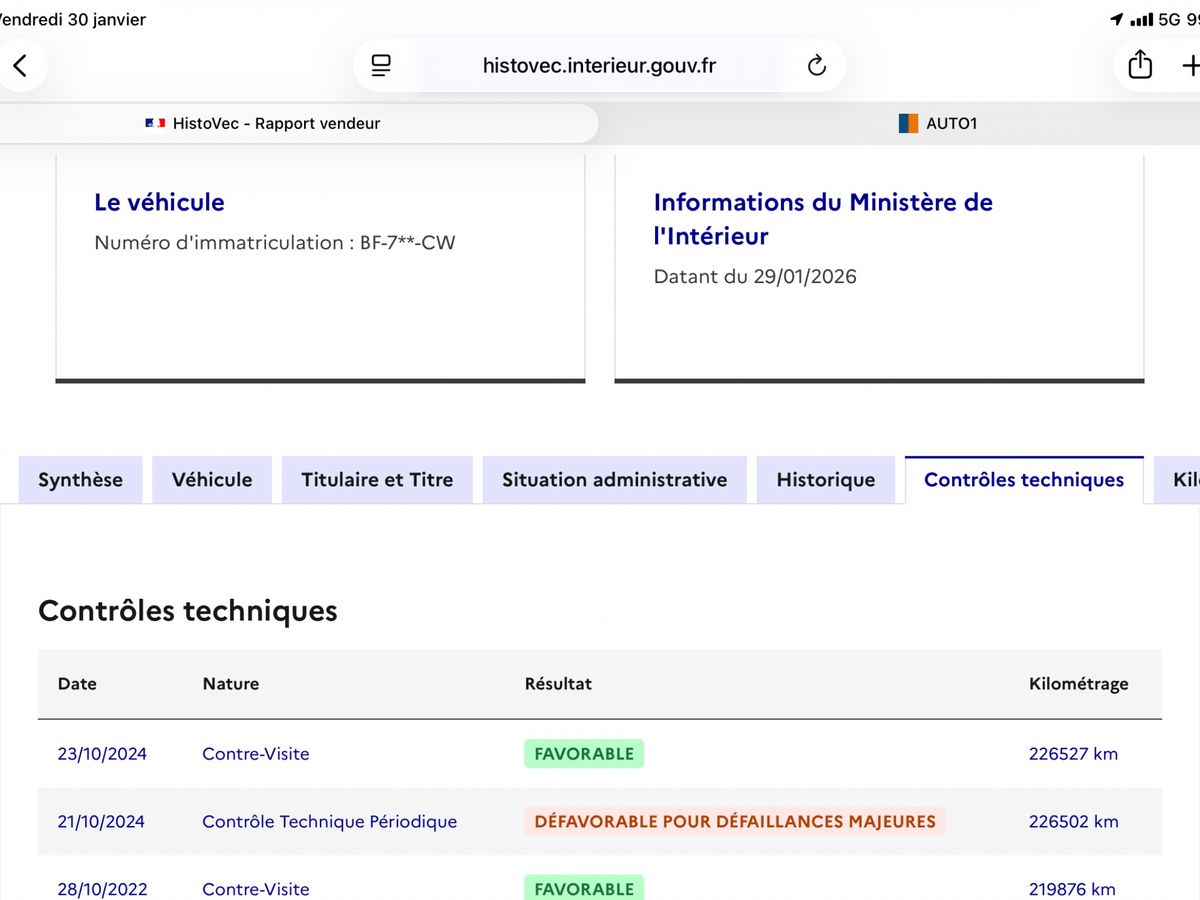Add a new tab with plus icon

[1190, 66]
